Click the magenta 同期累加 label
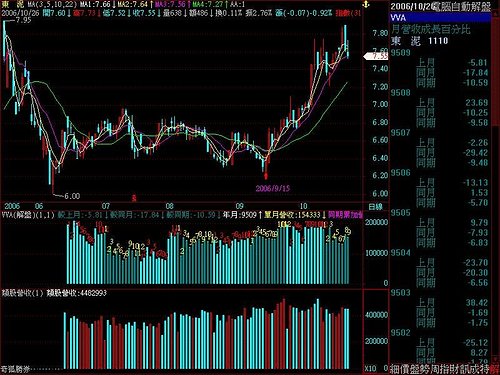Image resolution: width=500 pixels, height=375 pixels. (345, 215)
